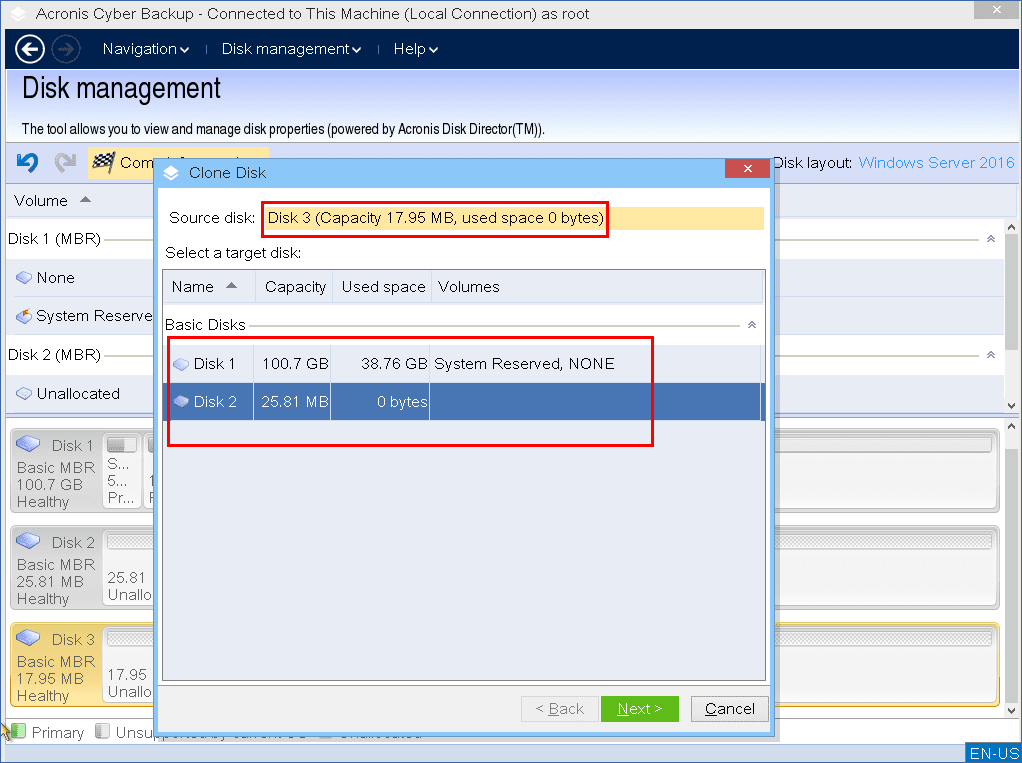Click the highlighted Disk 3 disk icon

tap(29, 639)
